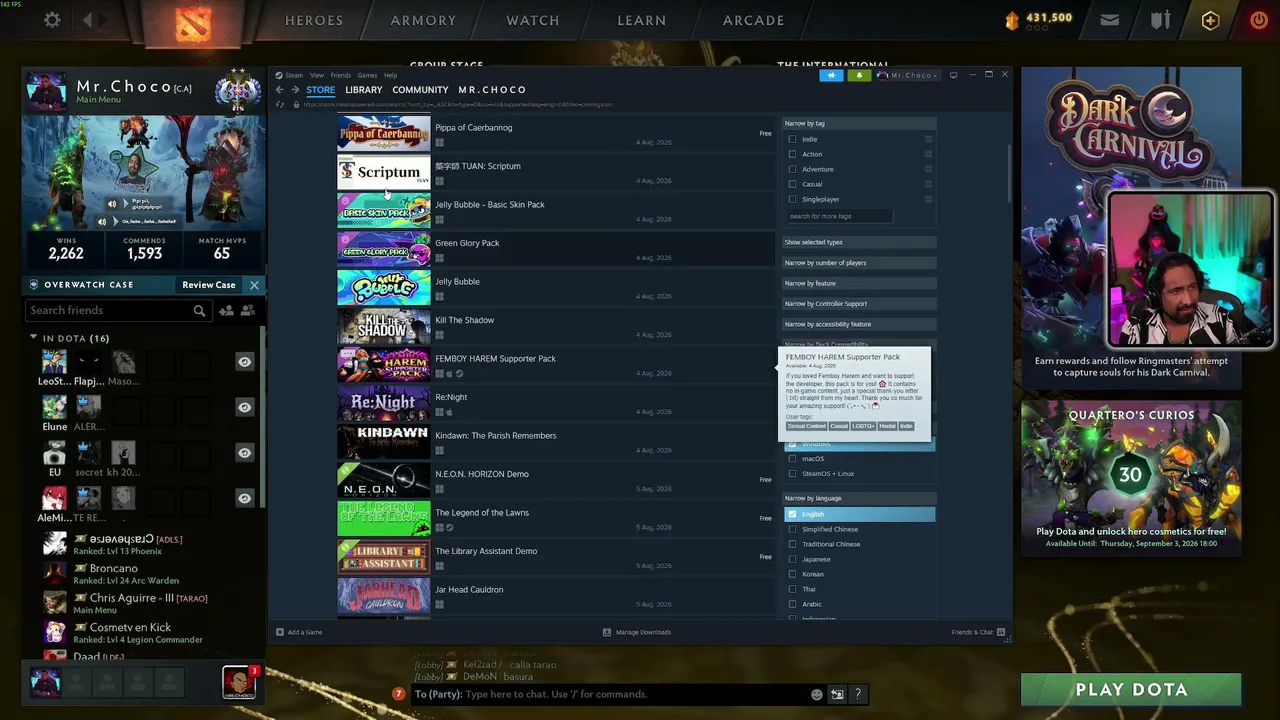Screen dimensions: 1280x720
Task: Open the chat emoticon picker
Action: tap(817, 694)
